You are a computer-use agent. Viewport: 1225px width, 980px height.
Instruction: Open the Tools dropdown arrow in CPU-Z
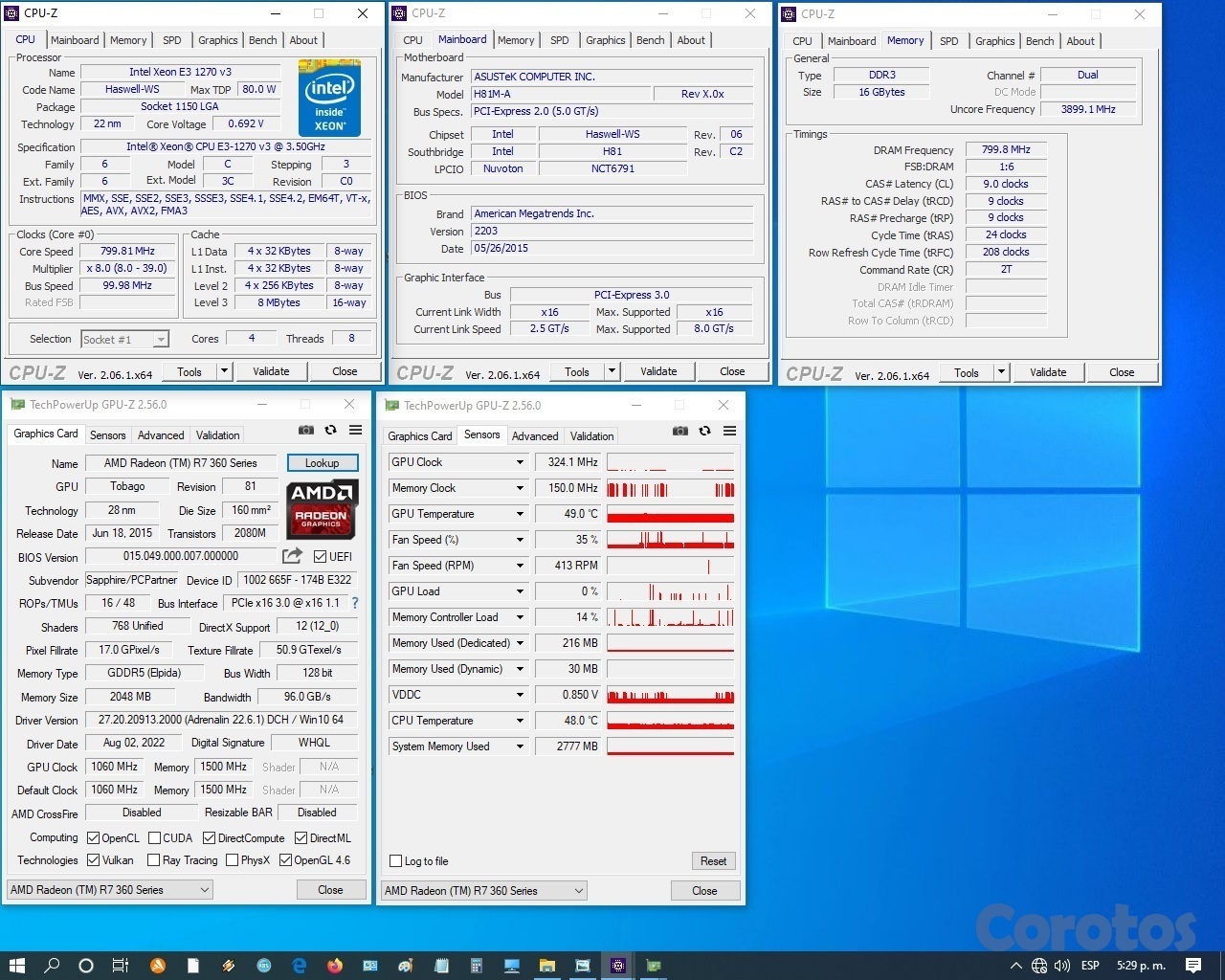tap(223, 371)
